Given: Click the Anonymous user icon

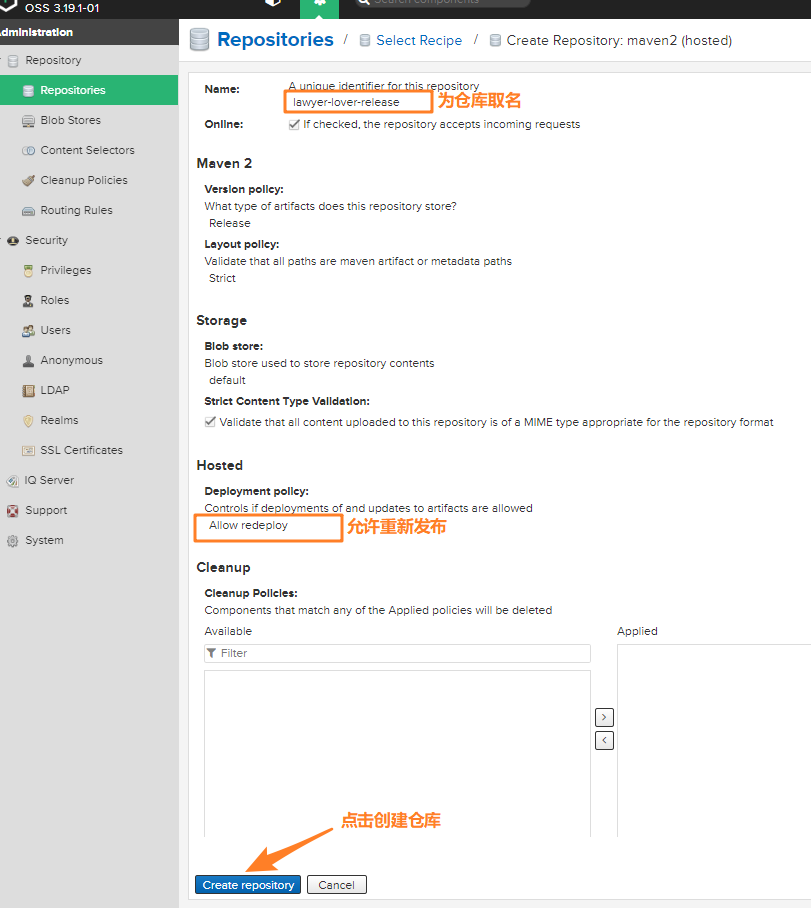Looking at the screenshot, I should point(28,361).
